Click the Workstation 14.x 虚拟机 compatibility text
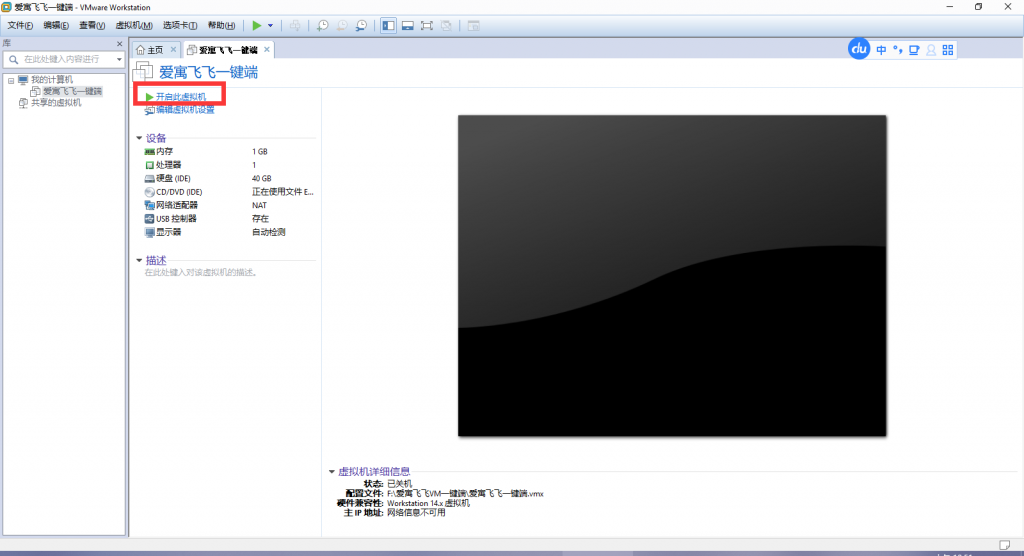This screenshot has width=1024, height=556. 428,504
